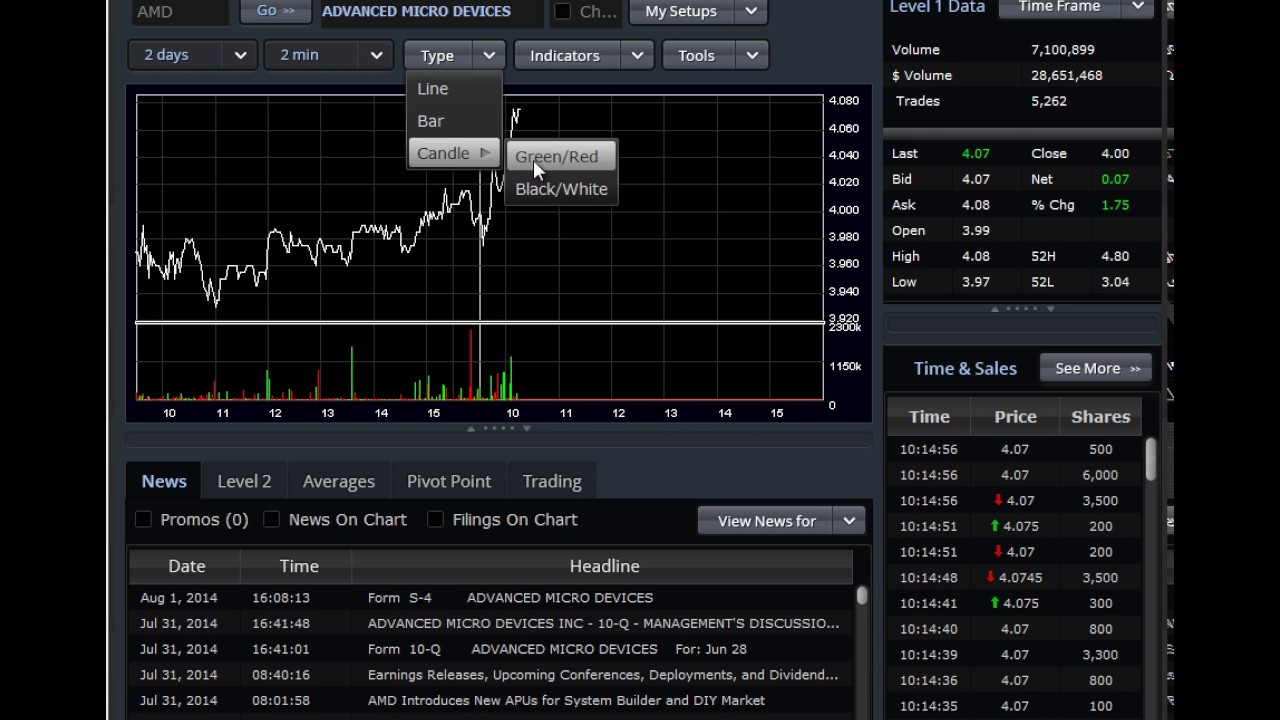Image resolution: width=1280 pixels, height=720 pixels.
Task: Expand the Tools dropdown arrow
Action: pyautogui.click(x=752, y=56)
